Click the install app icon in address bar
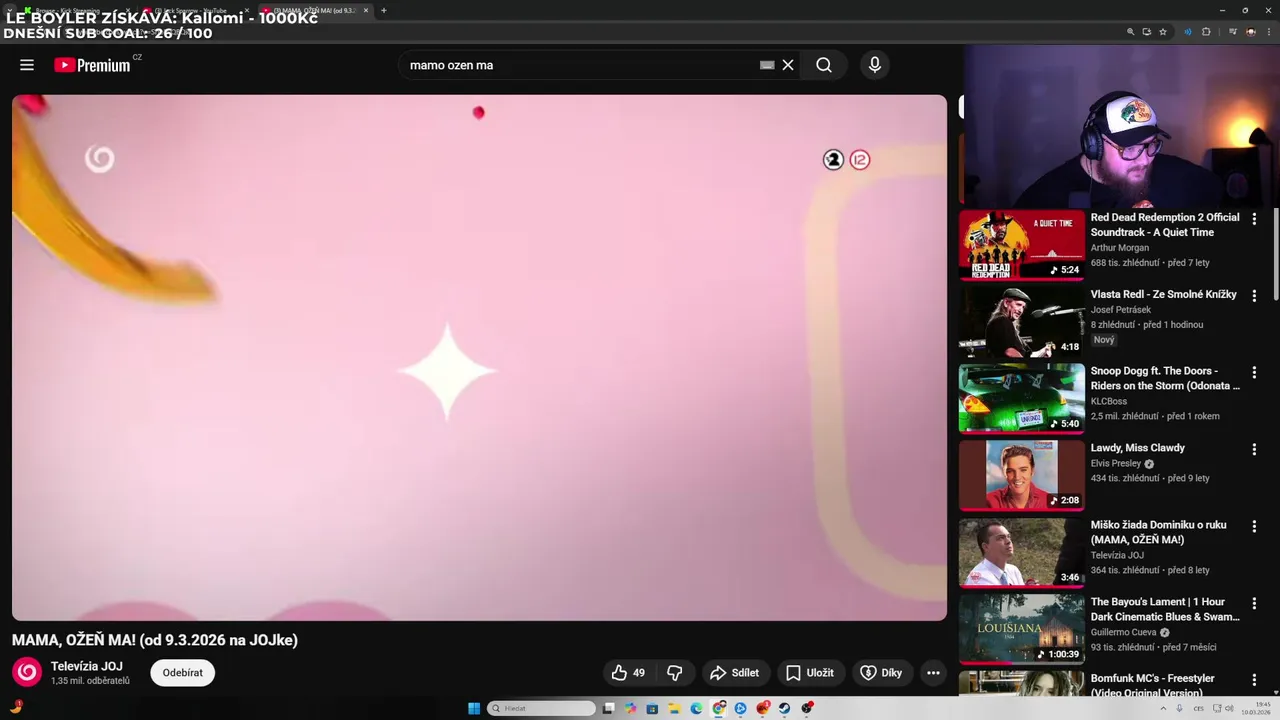 click(1147, 32)
